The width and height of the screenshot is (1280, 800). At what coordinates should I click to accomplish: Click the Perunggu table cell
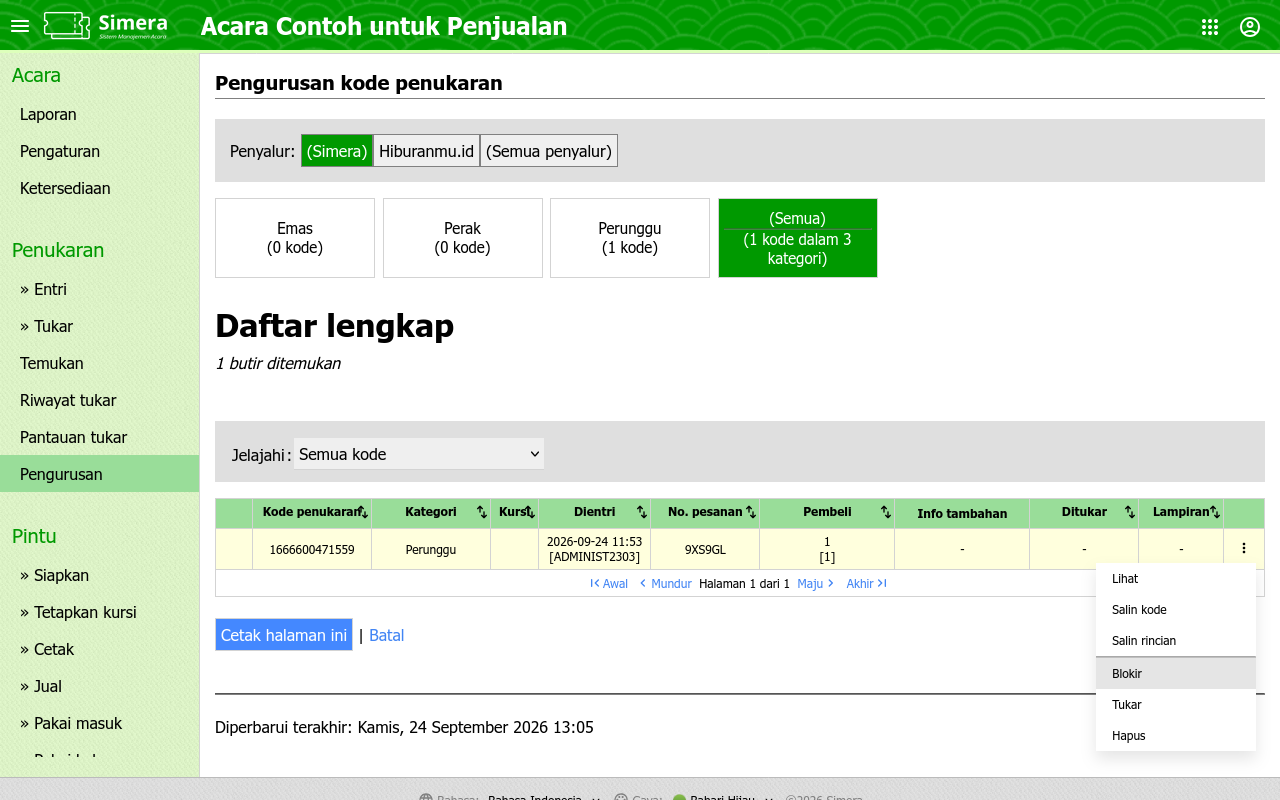pos(431,549)
